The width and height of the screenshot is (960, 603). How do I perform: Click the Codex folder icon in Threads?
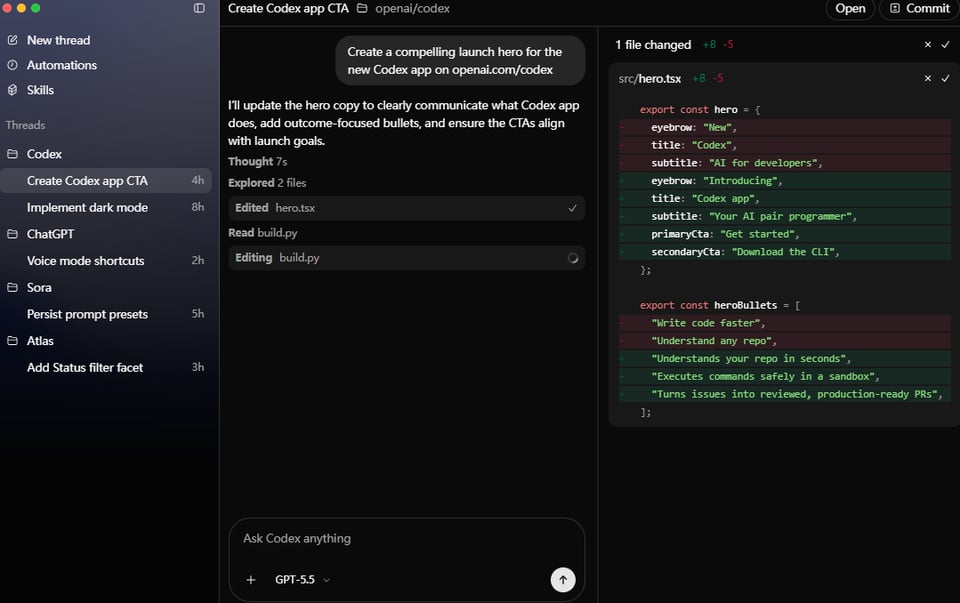[12, 154]
